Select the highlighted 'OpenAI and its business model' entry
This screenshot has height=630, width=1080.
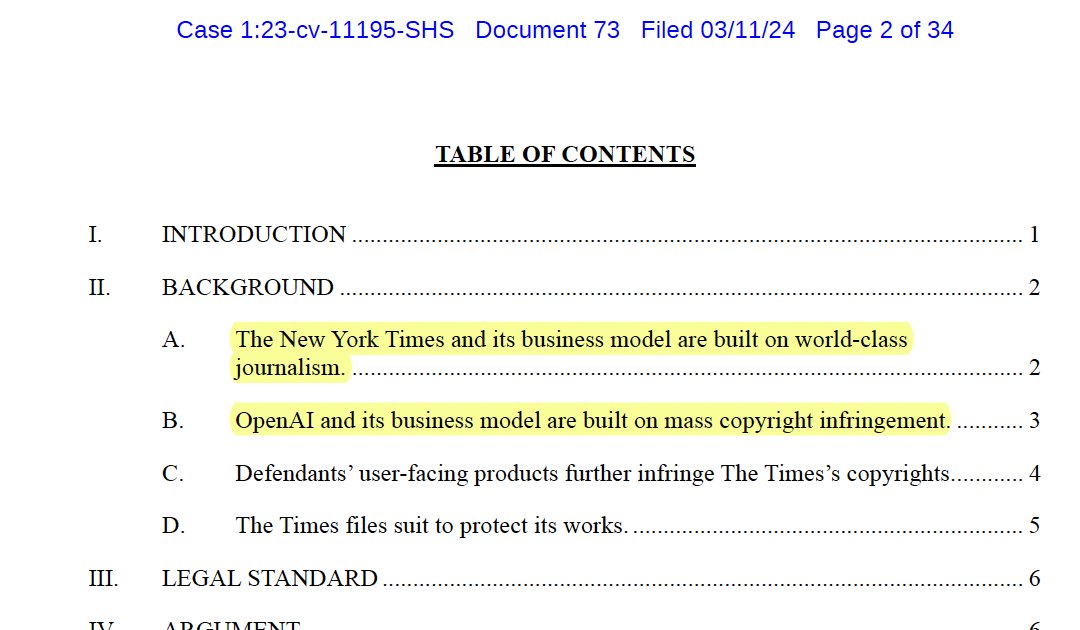coord(592,420)
